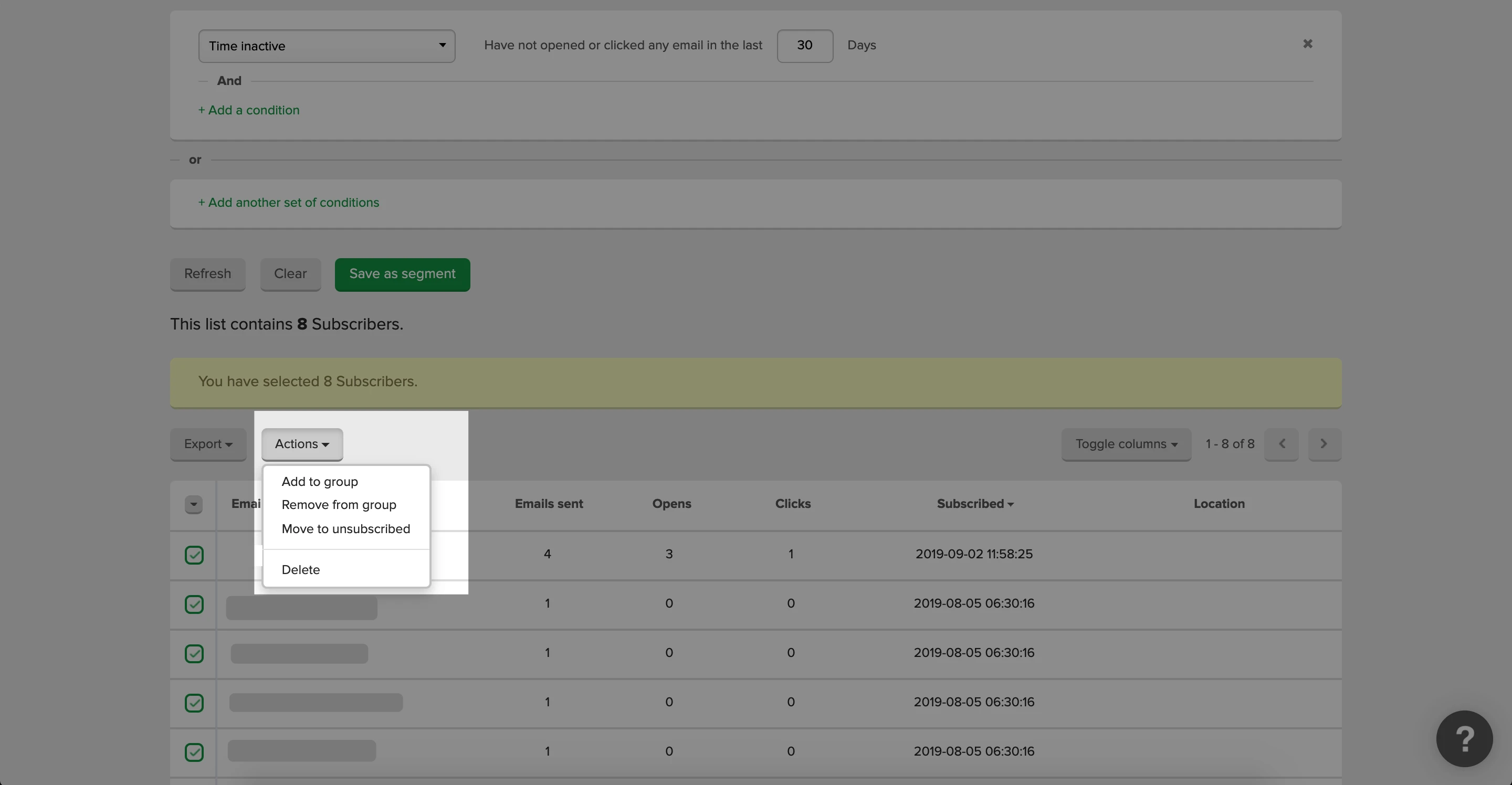Go to previous page of subscribers
The image size is (1512, 785).
pos(1282,444)
